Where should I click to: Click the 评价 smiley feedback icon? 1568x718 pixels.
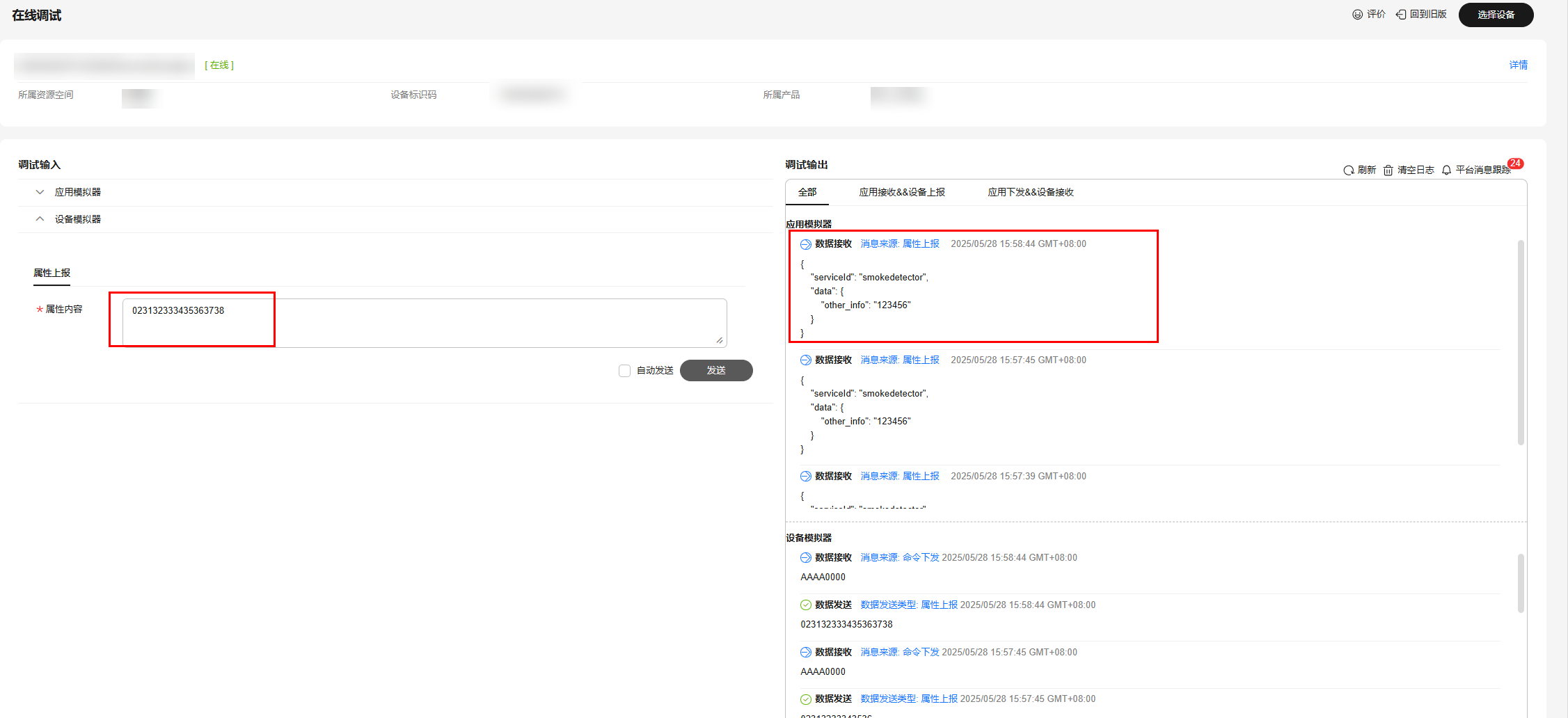[1357, 15]
